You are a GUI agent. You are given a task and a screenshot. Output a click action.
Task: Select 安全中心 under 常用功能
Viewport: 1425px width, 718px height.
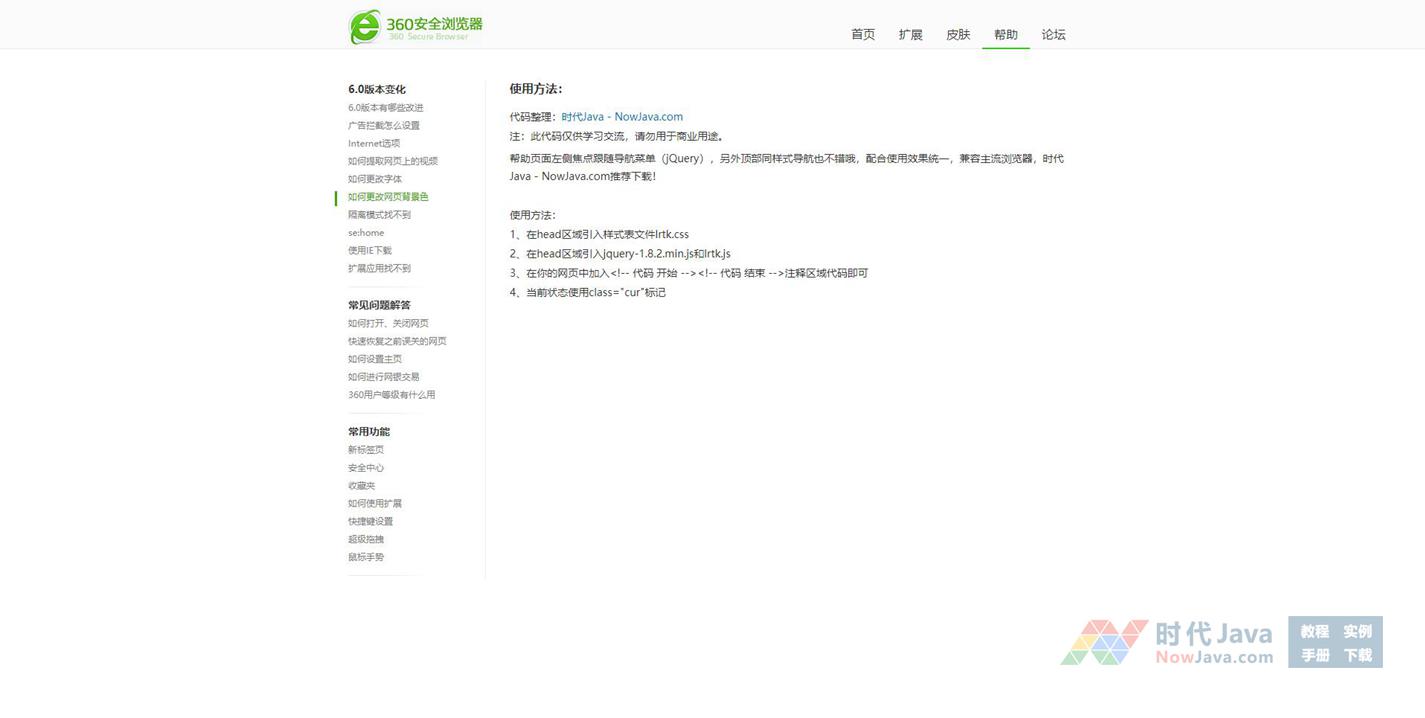pyautogui.click(x=365, y=468)
